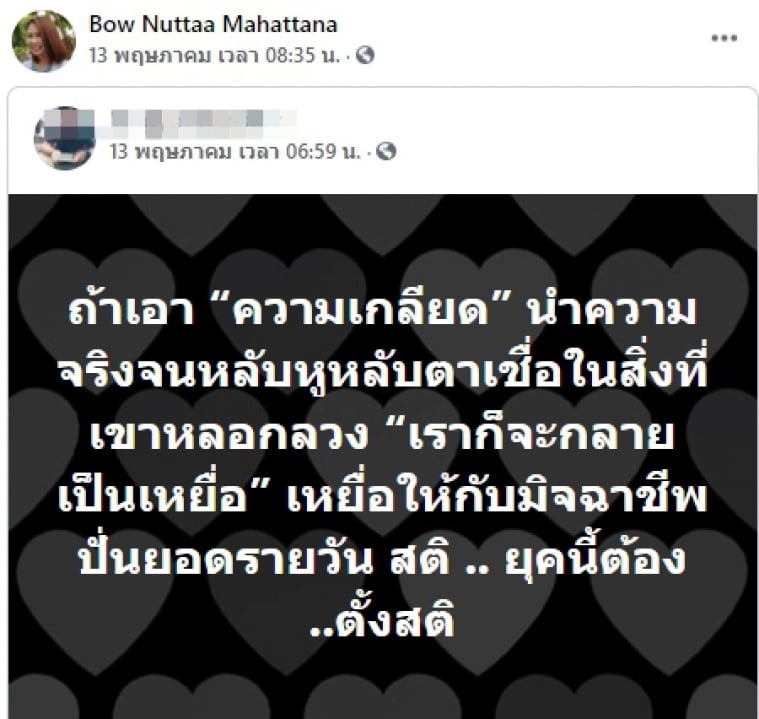Image resolution: width=759 pixels, height=719 pixels.
Task: Open Bow Nuttaa Mahattana's profile picture
Action: coord(44,42)
